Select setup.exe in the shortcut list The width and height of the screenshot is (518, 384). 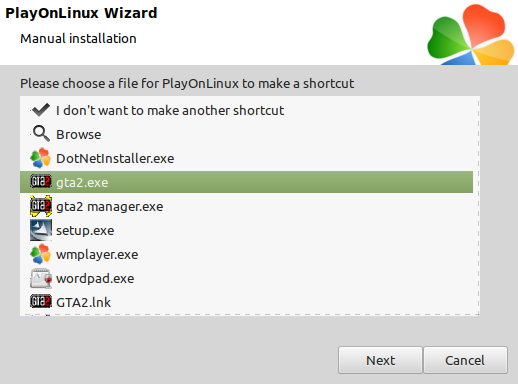coord(246,230)
